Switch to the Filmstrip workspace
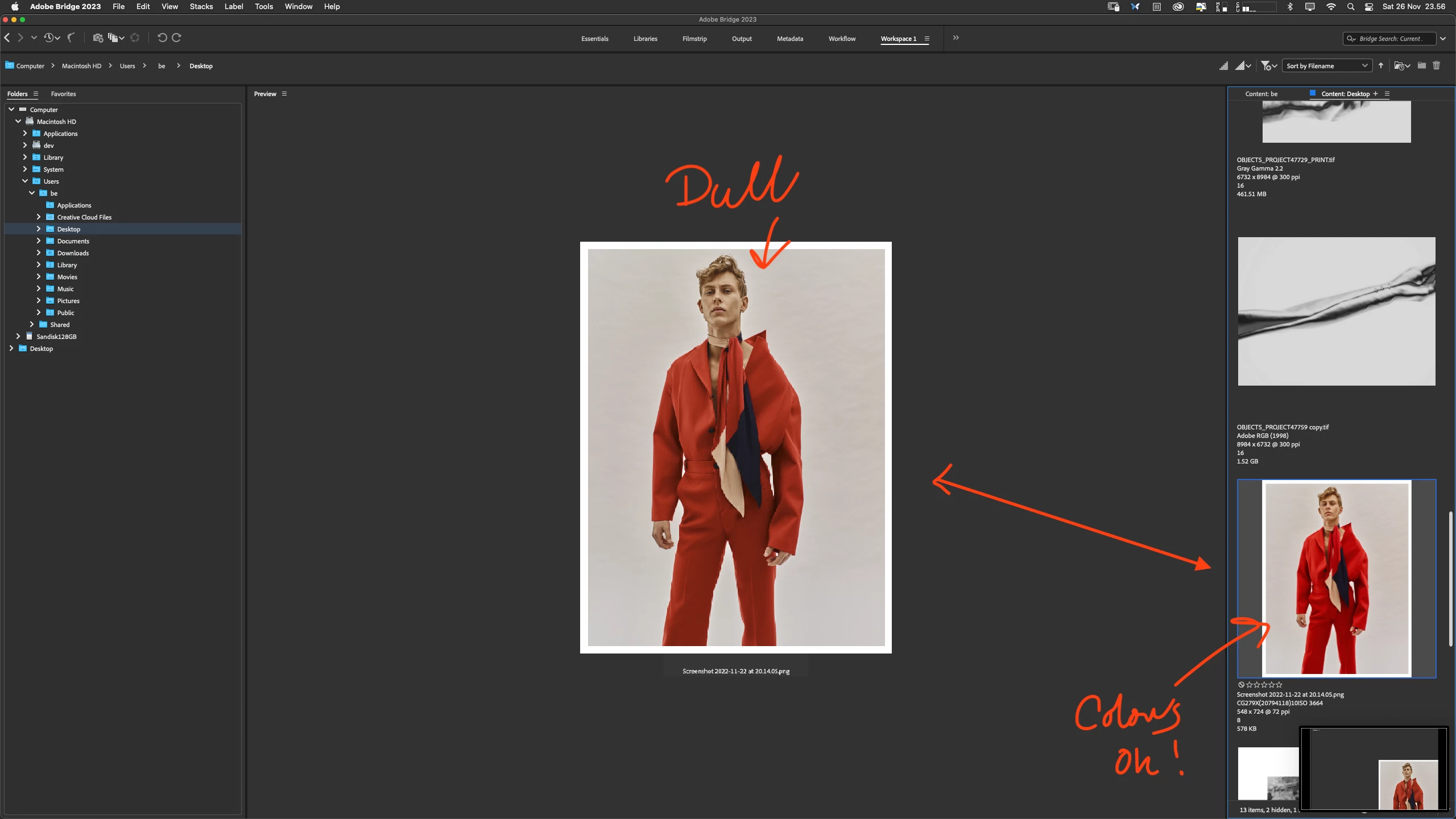The image size is (1456, 819). click(694, 39)
